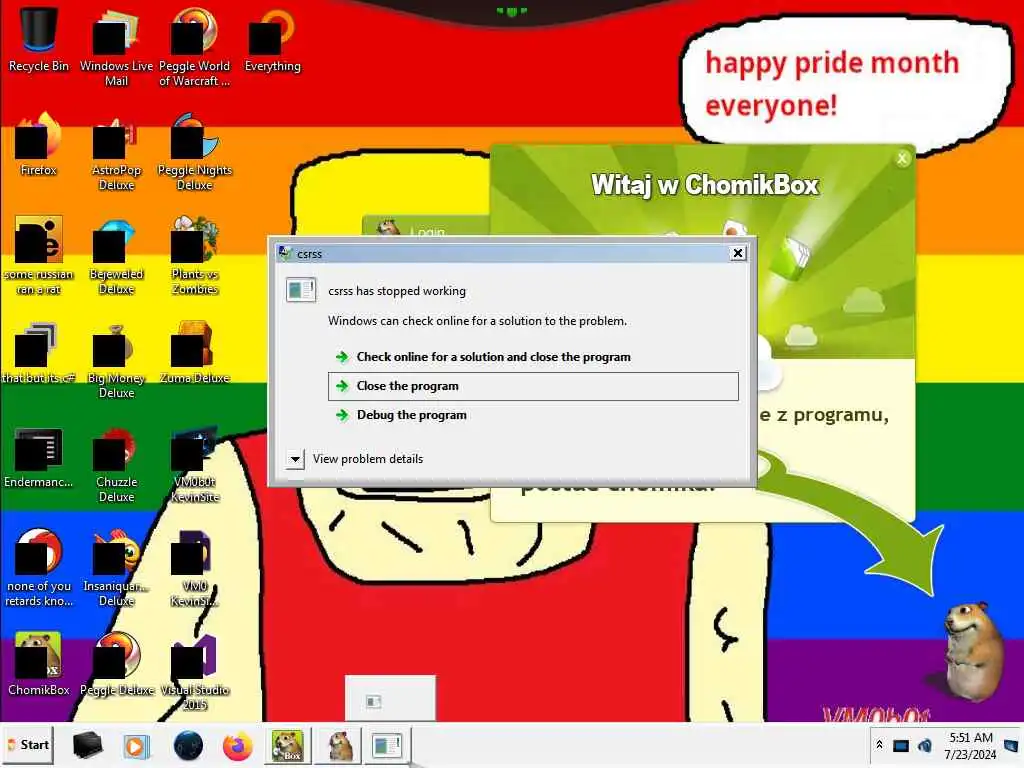Screen dimensions: 1024x768
Task: Launch media player from taskbar
Action: click(137, 746)
